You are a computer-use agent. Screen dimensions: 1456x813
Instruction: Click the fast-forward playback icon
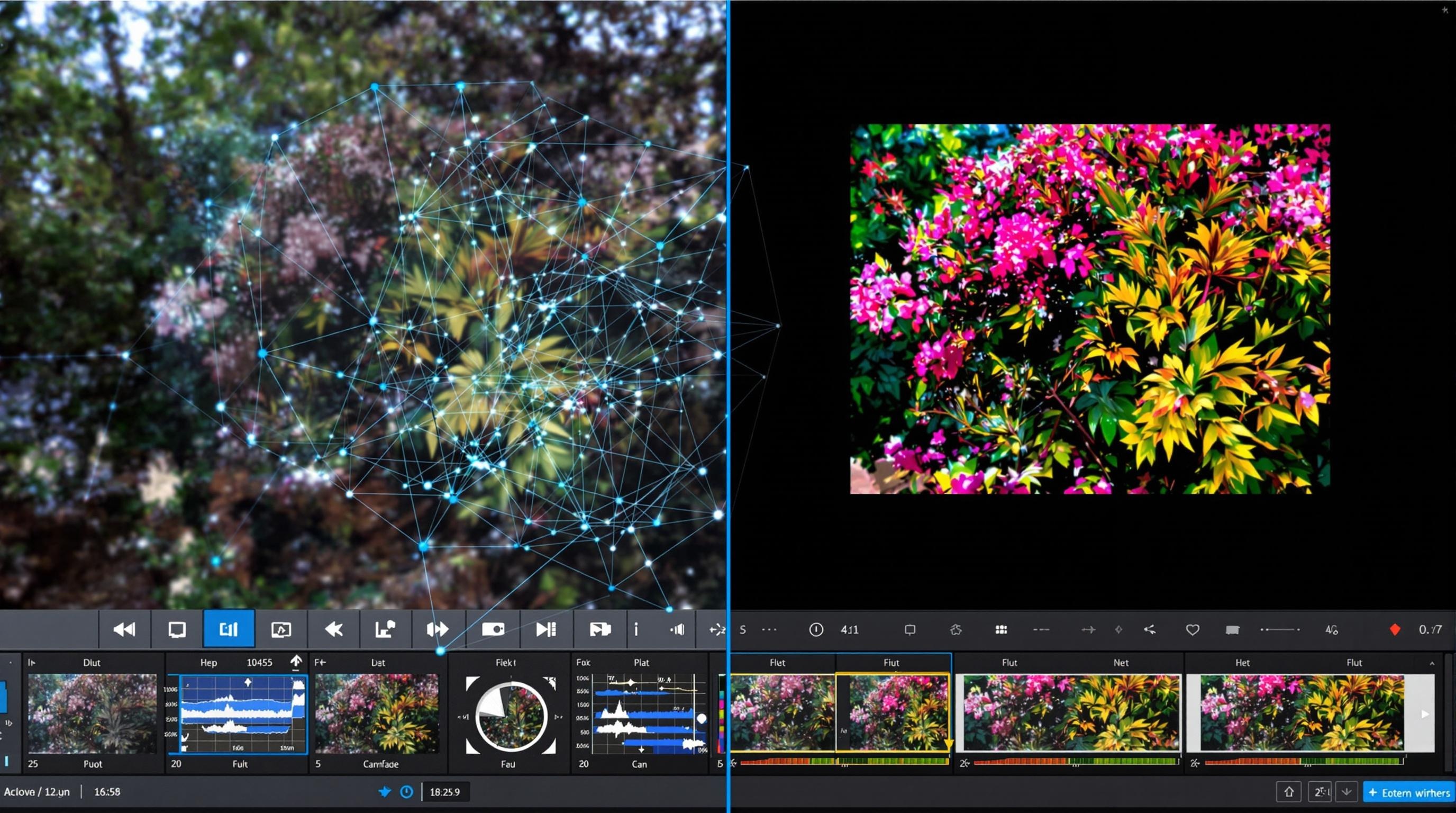[438, 629]
